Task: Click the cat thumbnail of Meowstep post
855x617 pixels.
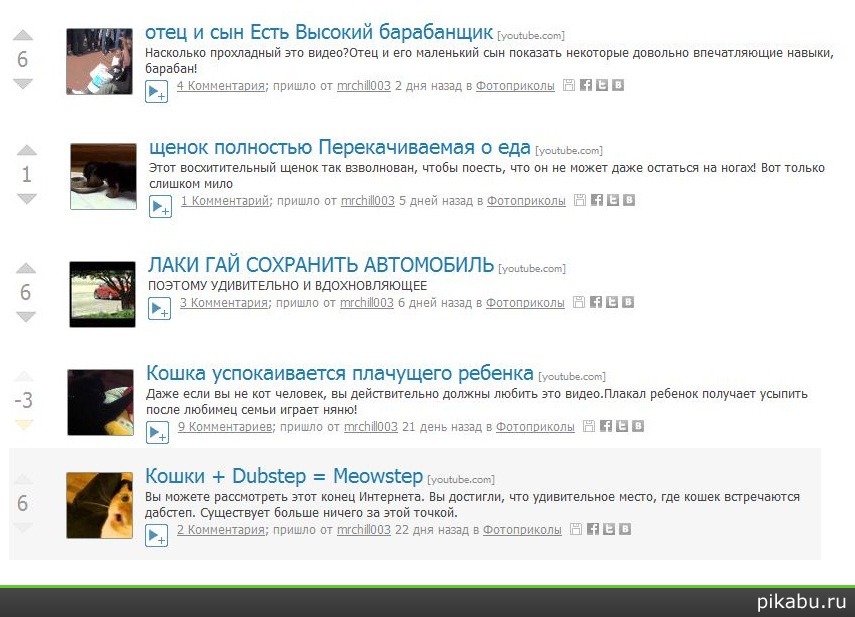Action: click(x=100, y=506)
